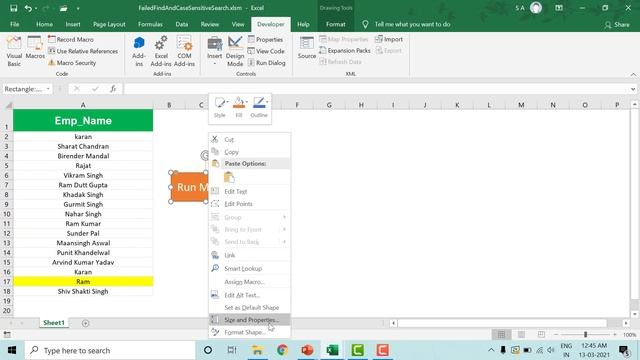Click Expansion Packs
This screenshot has width=640, height=360.
(345, 51)
